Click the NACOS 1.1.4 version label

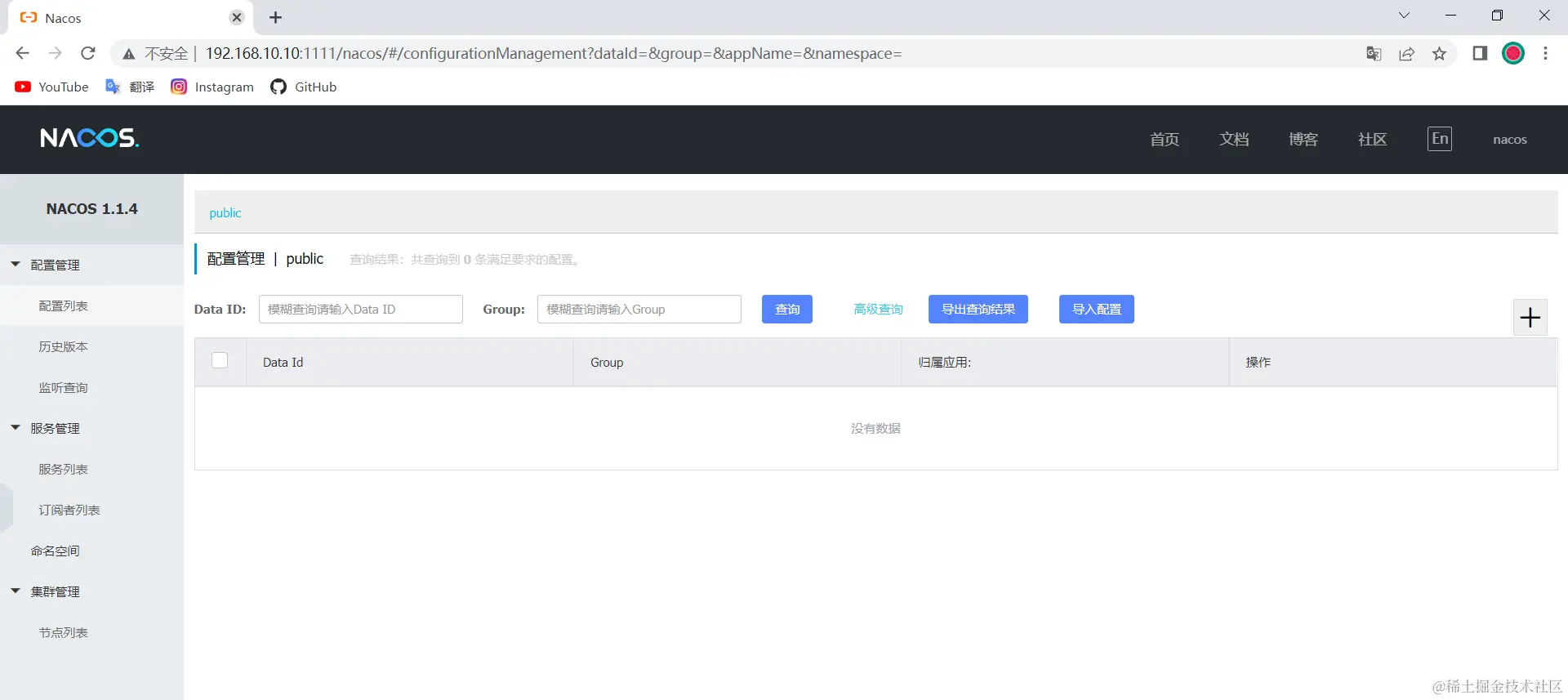(91, 209)
